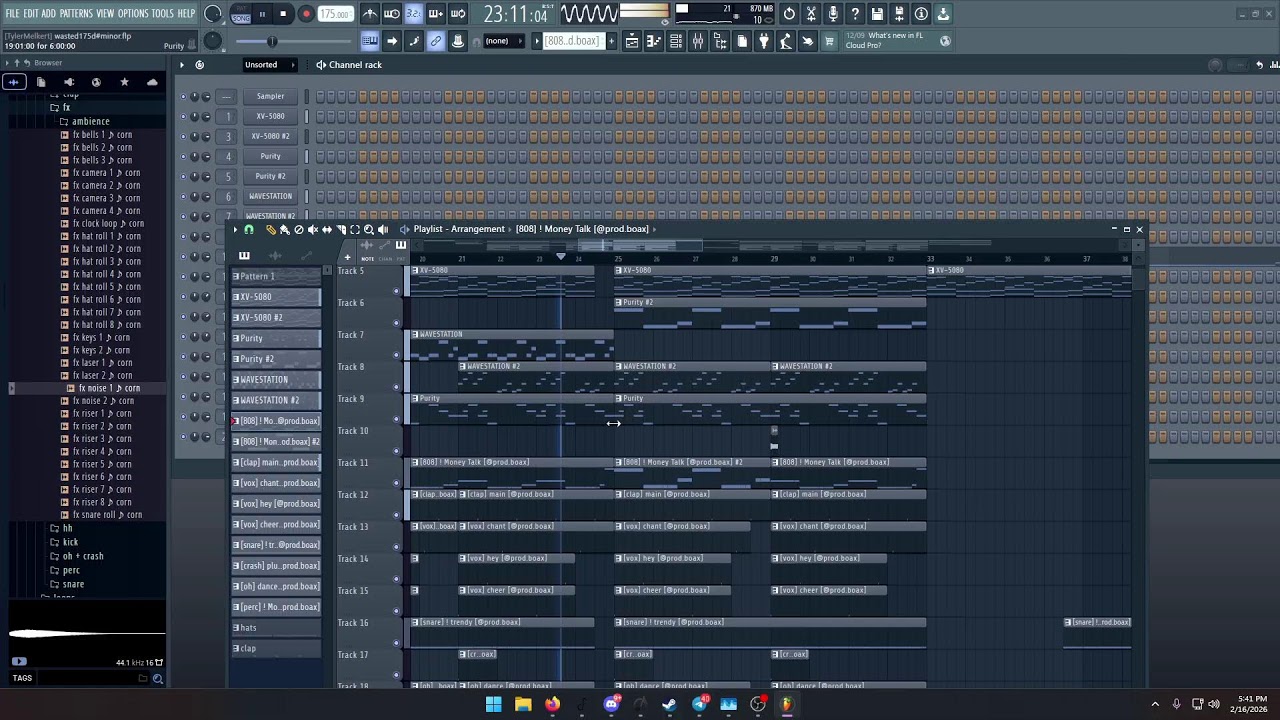
Task: Mute Track 14 in the Playlist
Action: (x=396, y=579)
